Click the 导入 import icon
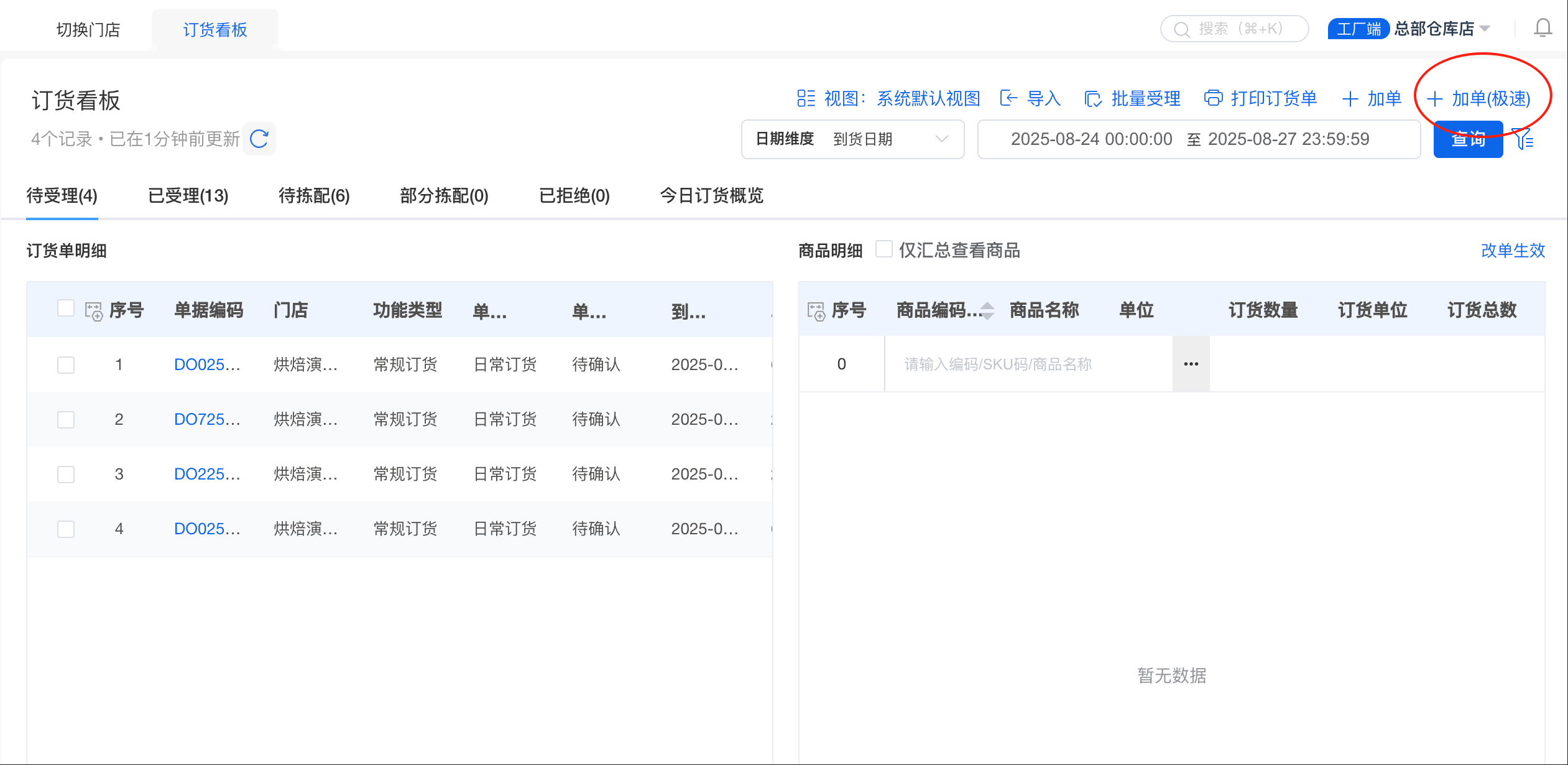This screenshot has height=765, width=1568. (x=1008, y=98)
